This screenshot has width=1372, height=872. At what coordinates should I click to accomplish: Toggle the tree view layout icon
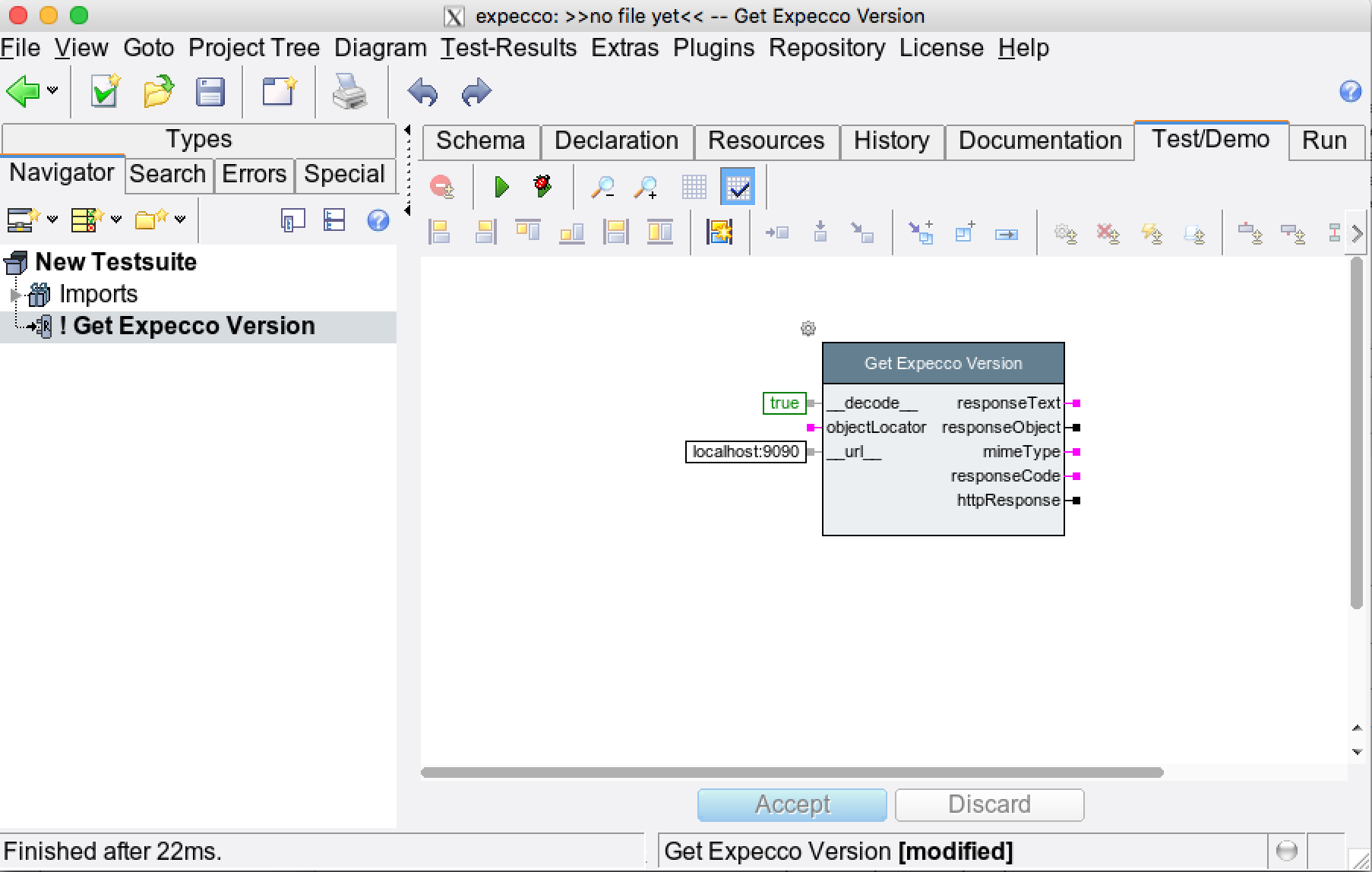coord(334,220)
